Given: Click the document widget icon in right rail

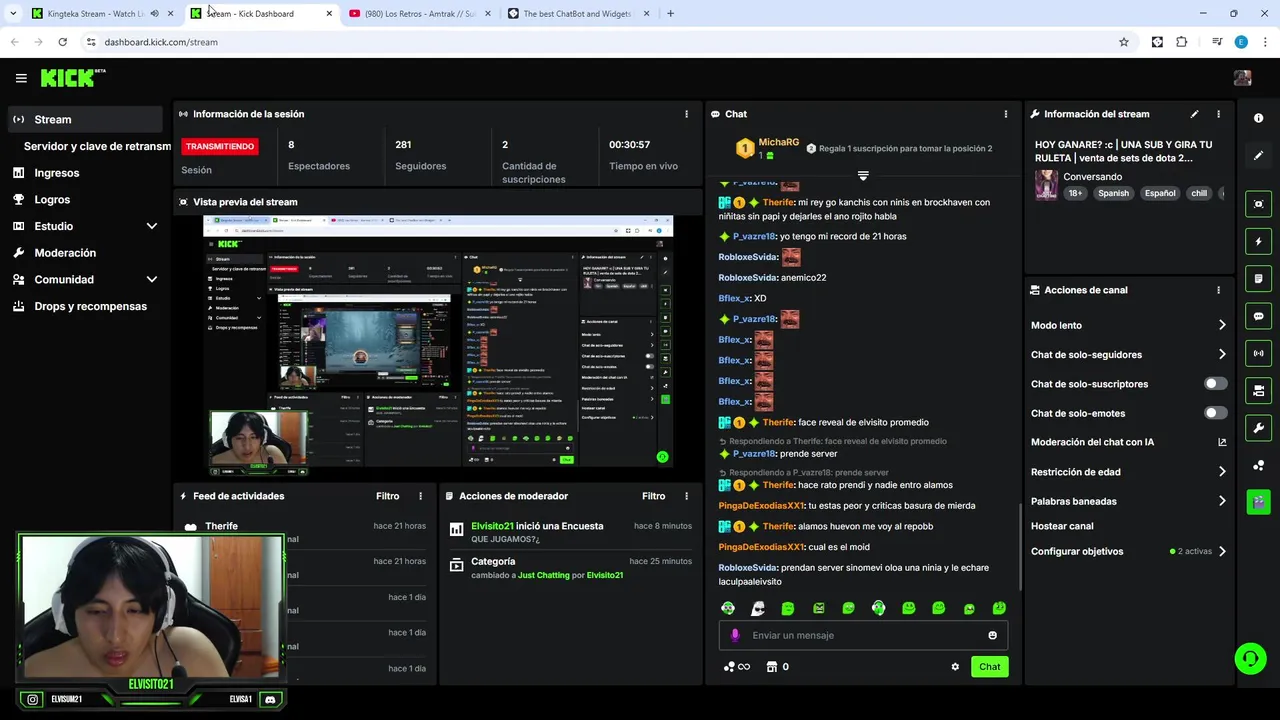Looking at the screenshot, I should tap(1258, 278).
